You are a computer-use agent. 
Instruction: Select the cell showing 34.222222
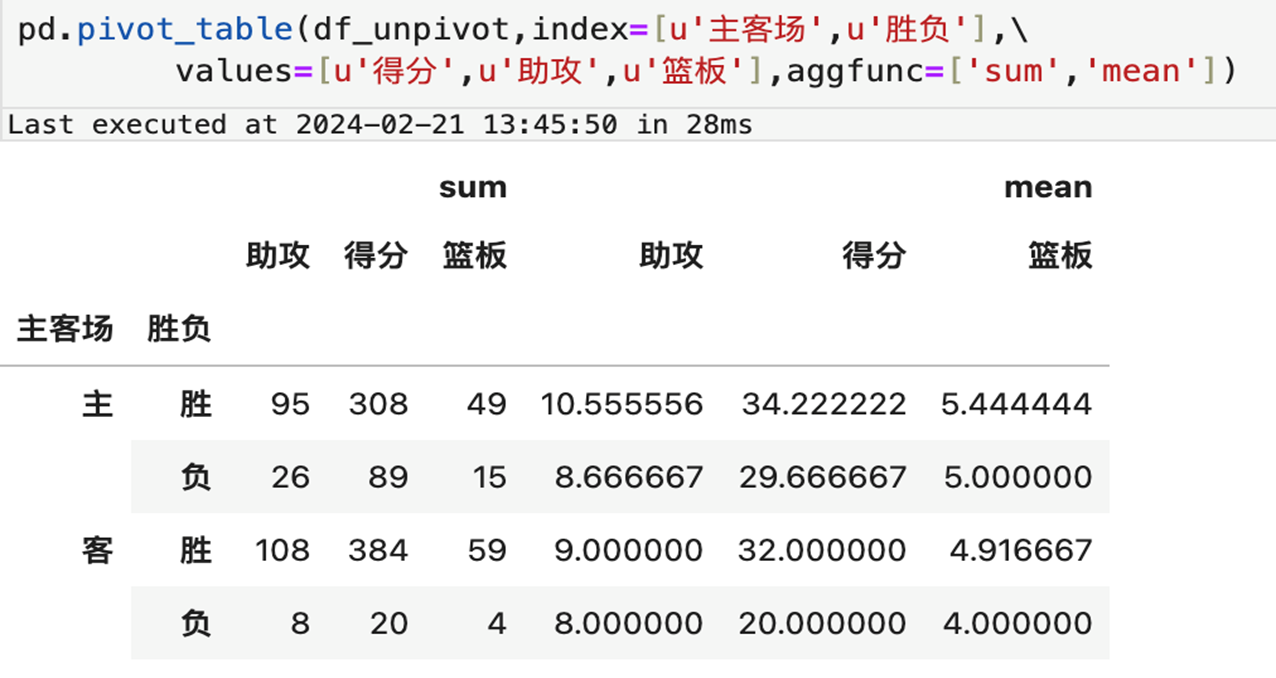[824, 404]
